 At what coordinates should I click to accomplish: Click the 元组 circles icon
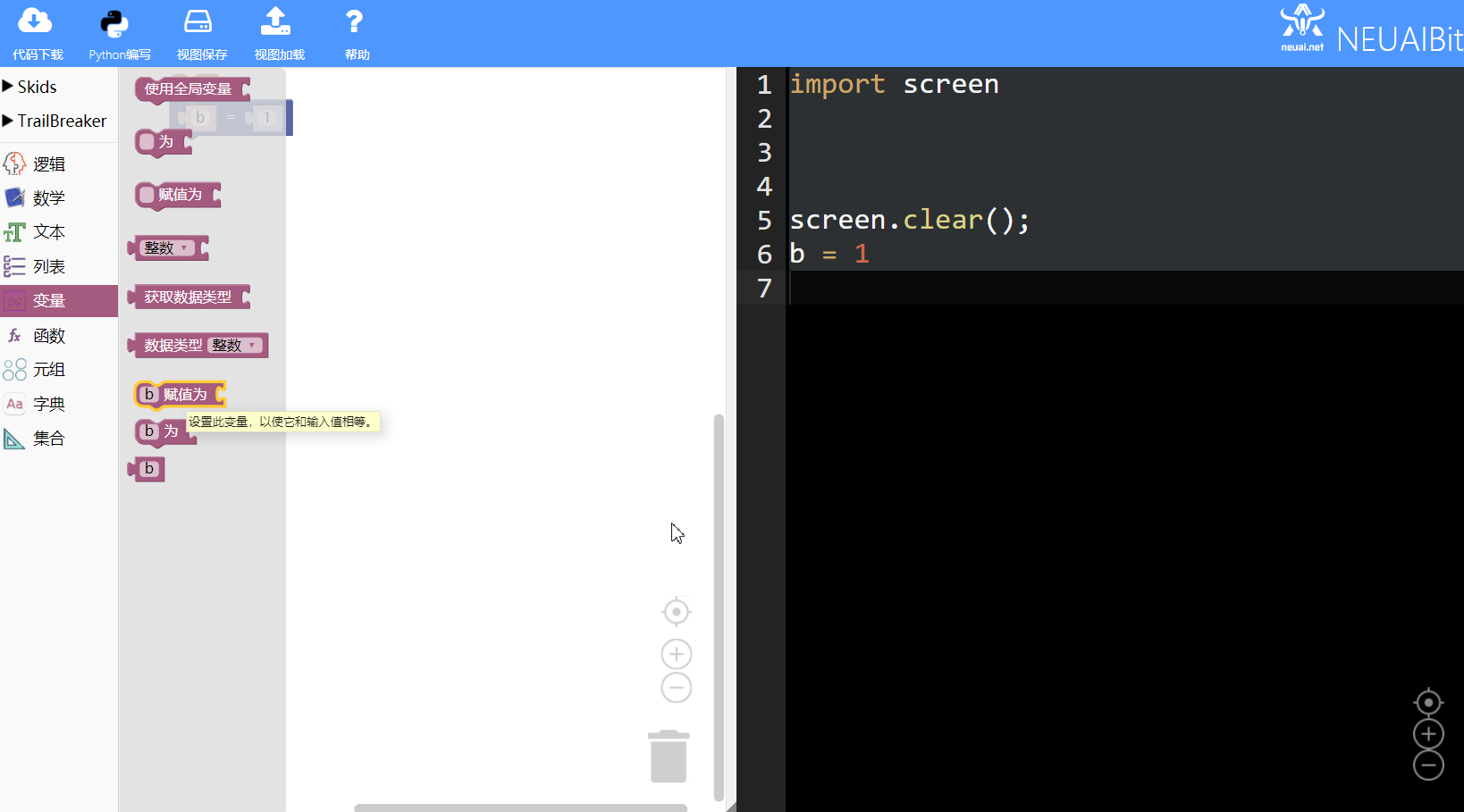pyautogui.click(x=14, y=370)
